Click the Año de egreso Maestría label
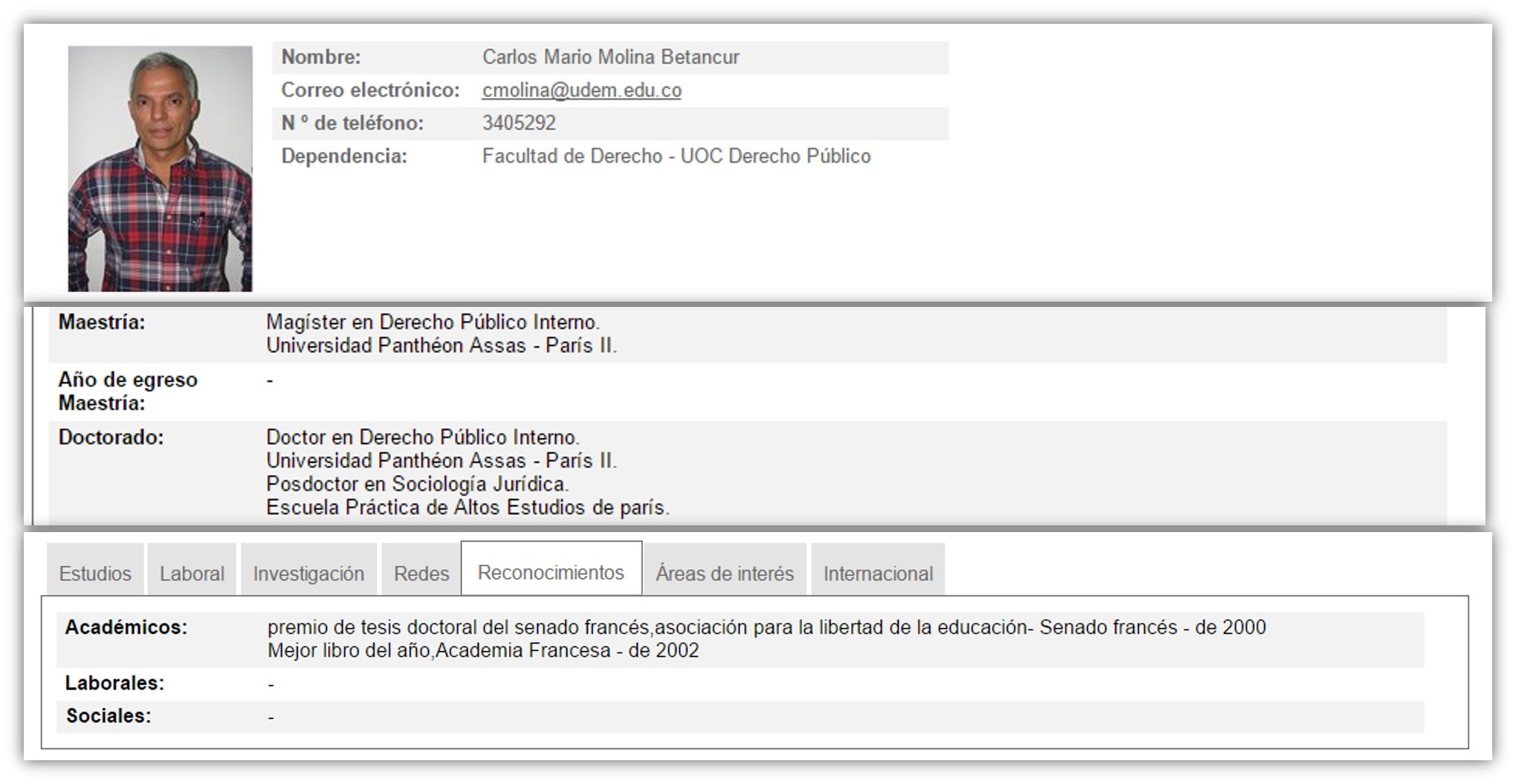 click(128, 391)
